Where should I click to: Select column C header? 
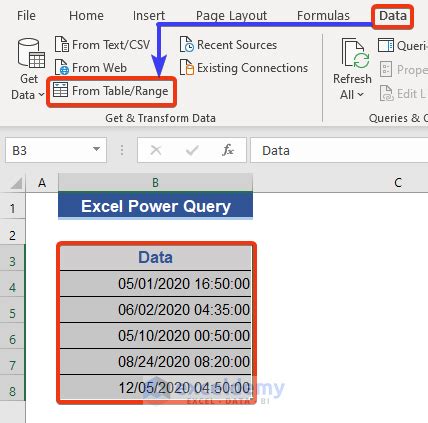398,183
